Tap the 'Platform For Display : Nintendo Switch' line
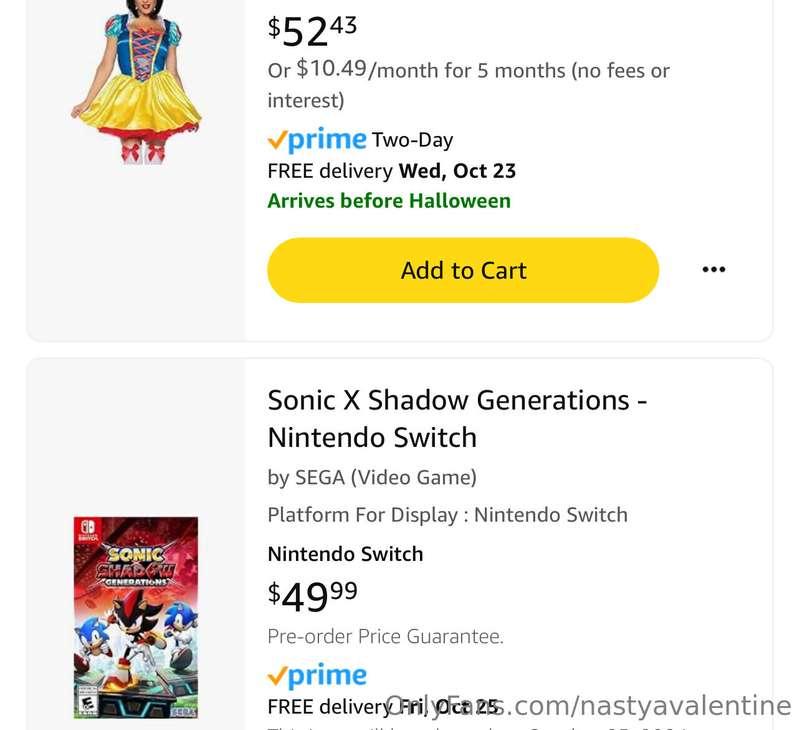Image resolution: width=800 pixels, height=730 pixels. tap(447, 515)
